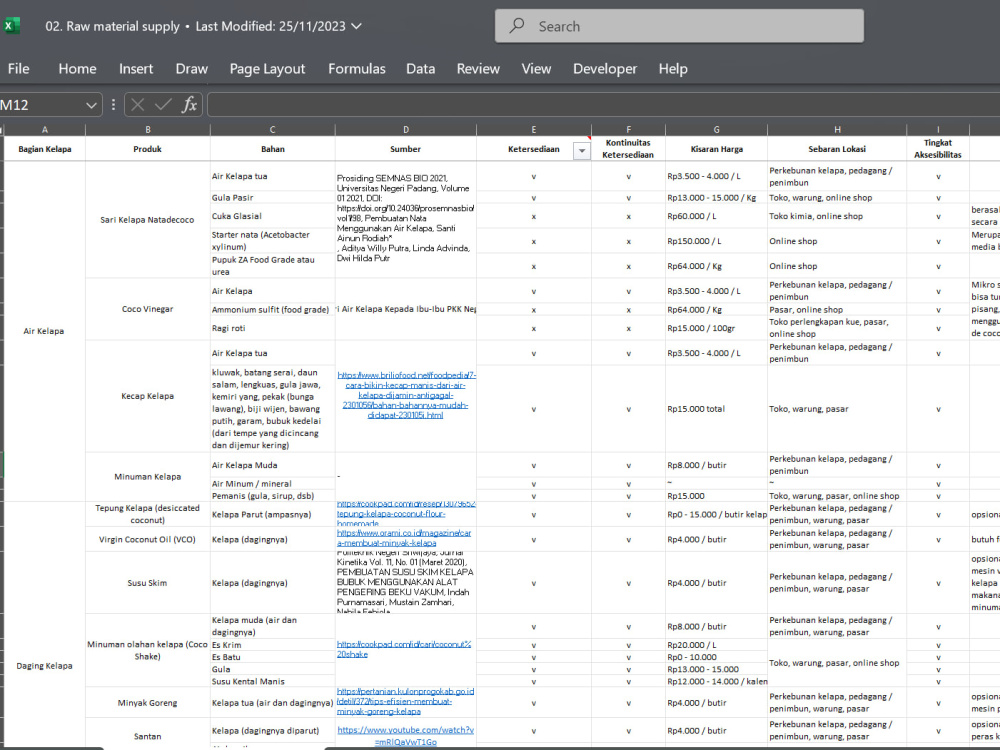Click the formula bar confirm checkmark icon

(x=163, y=105)
